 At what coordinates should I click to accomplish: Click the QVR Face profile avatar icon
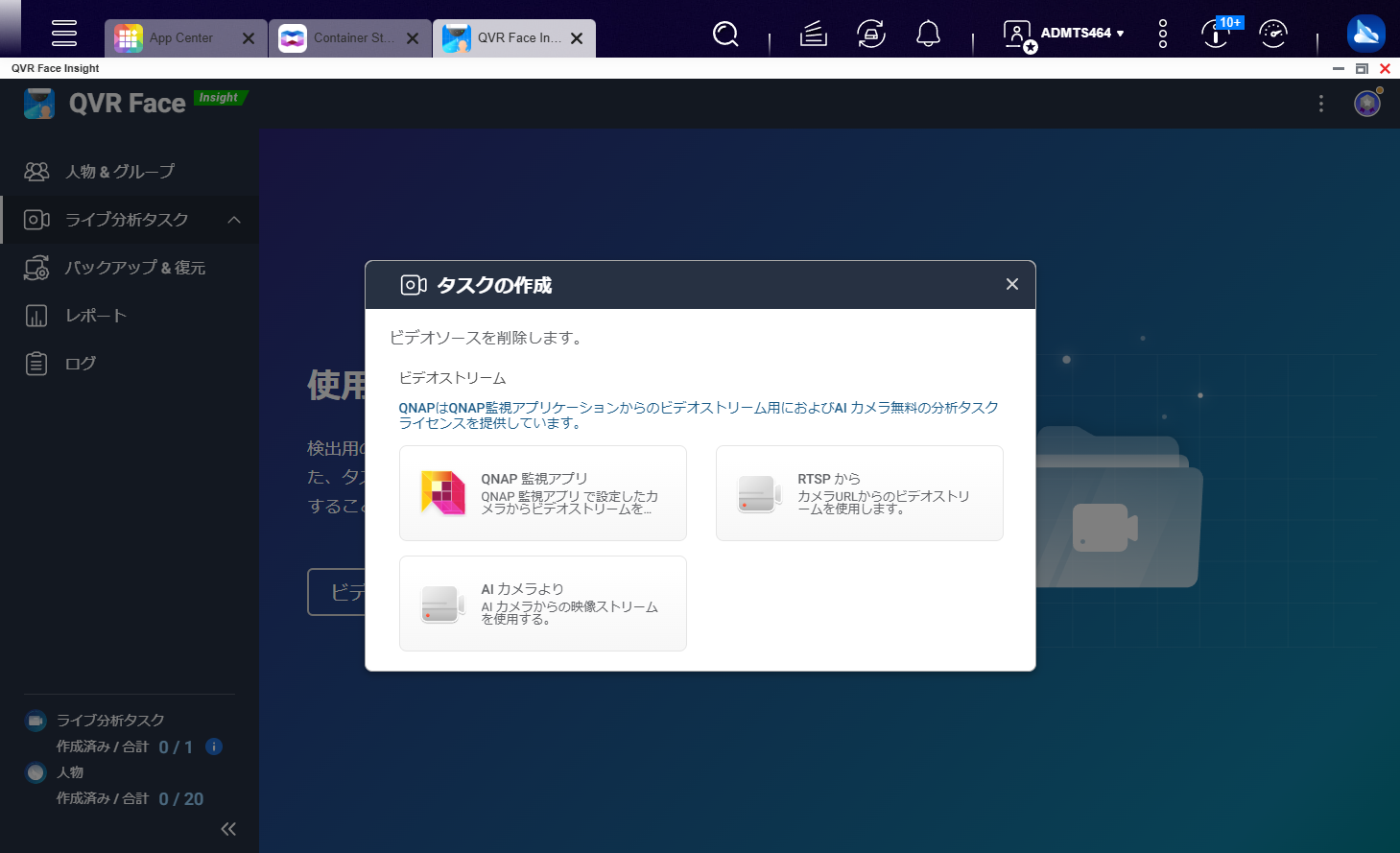pos(1367,103)
